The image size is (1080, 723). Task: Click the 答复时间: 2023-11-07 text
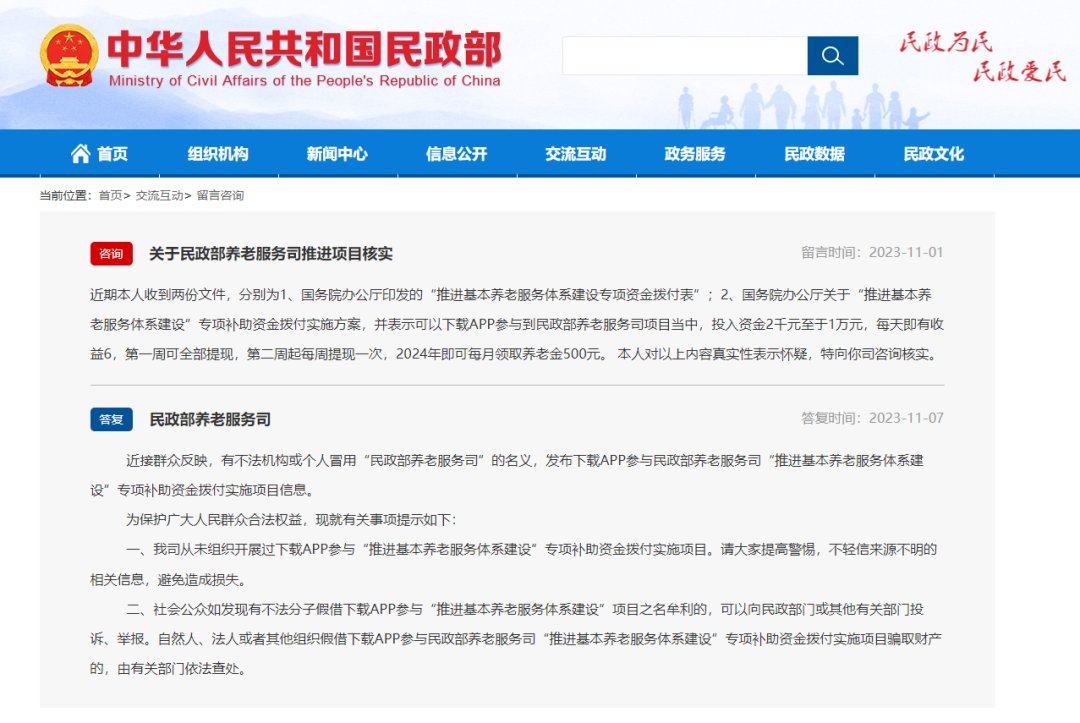point(872,418)
